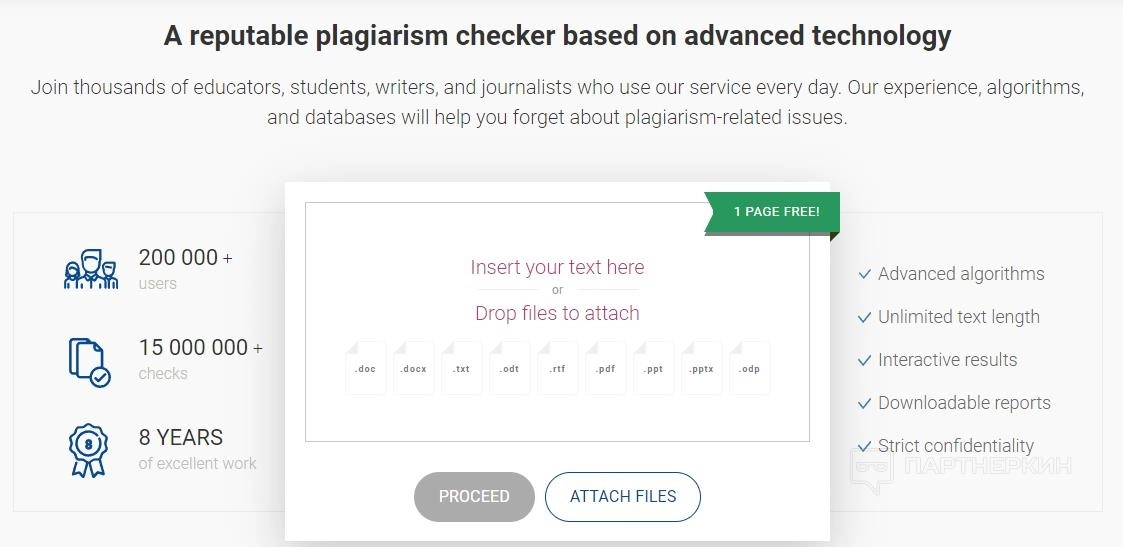Select the .pdf file format icon
Screen dimensions: 1123x547
coord(606,369)
